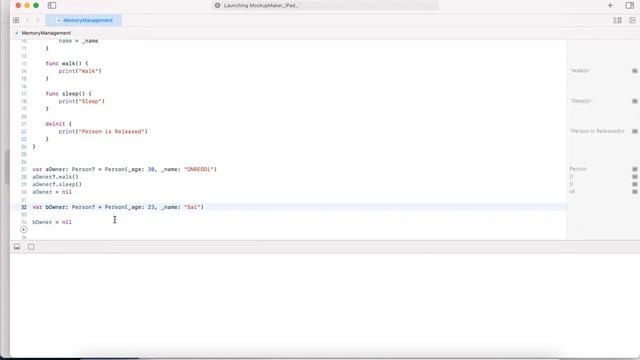Toggle the inspector panel button

pyautogui.click(x=629, y=5)
